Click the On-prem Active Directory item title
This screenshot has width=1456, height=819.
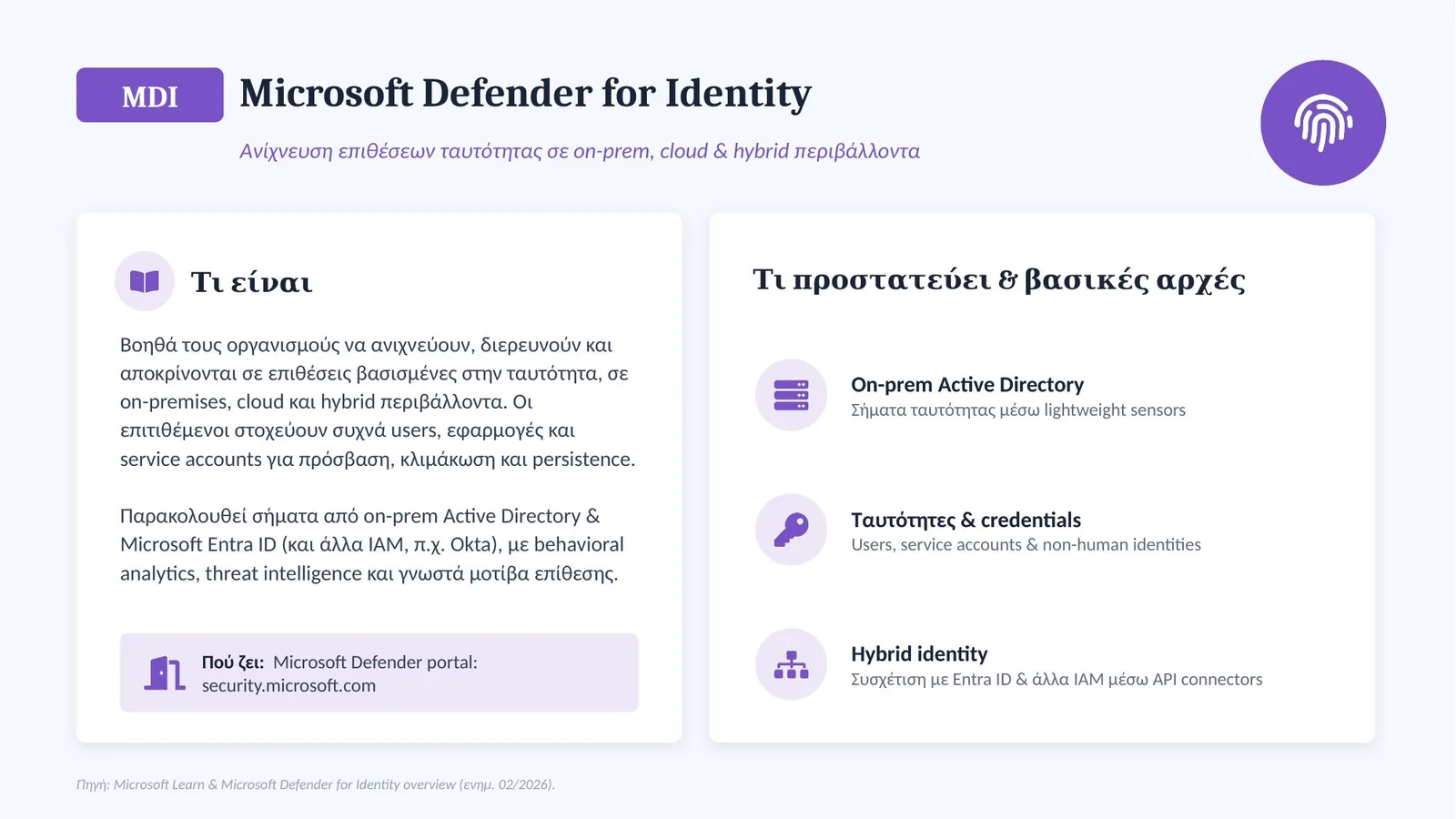[x=967, y=385]
